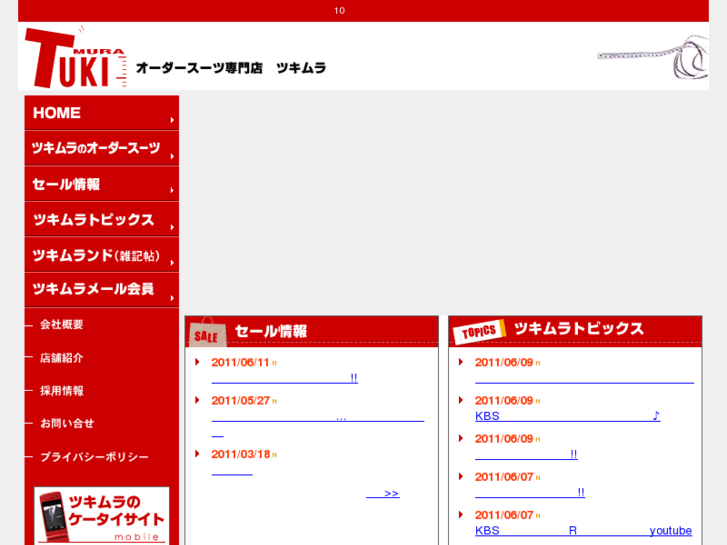Click the ツキムラトピックス panel heading
Viewport: 727px width, 545px height.
point(579,328)
